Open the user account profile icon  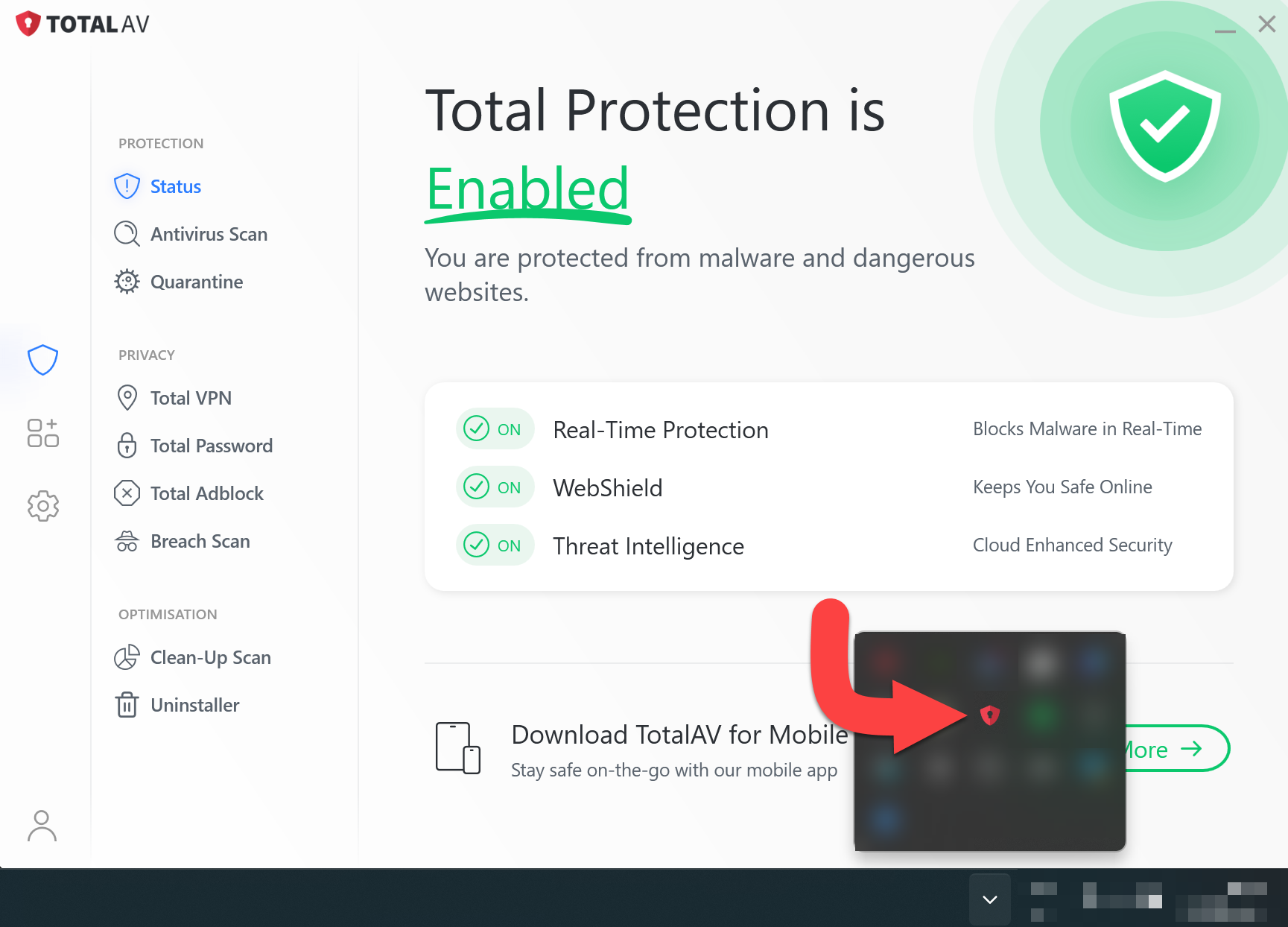tap(42, 826)
